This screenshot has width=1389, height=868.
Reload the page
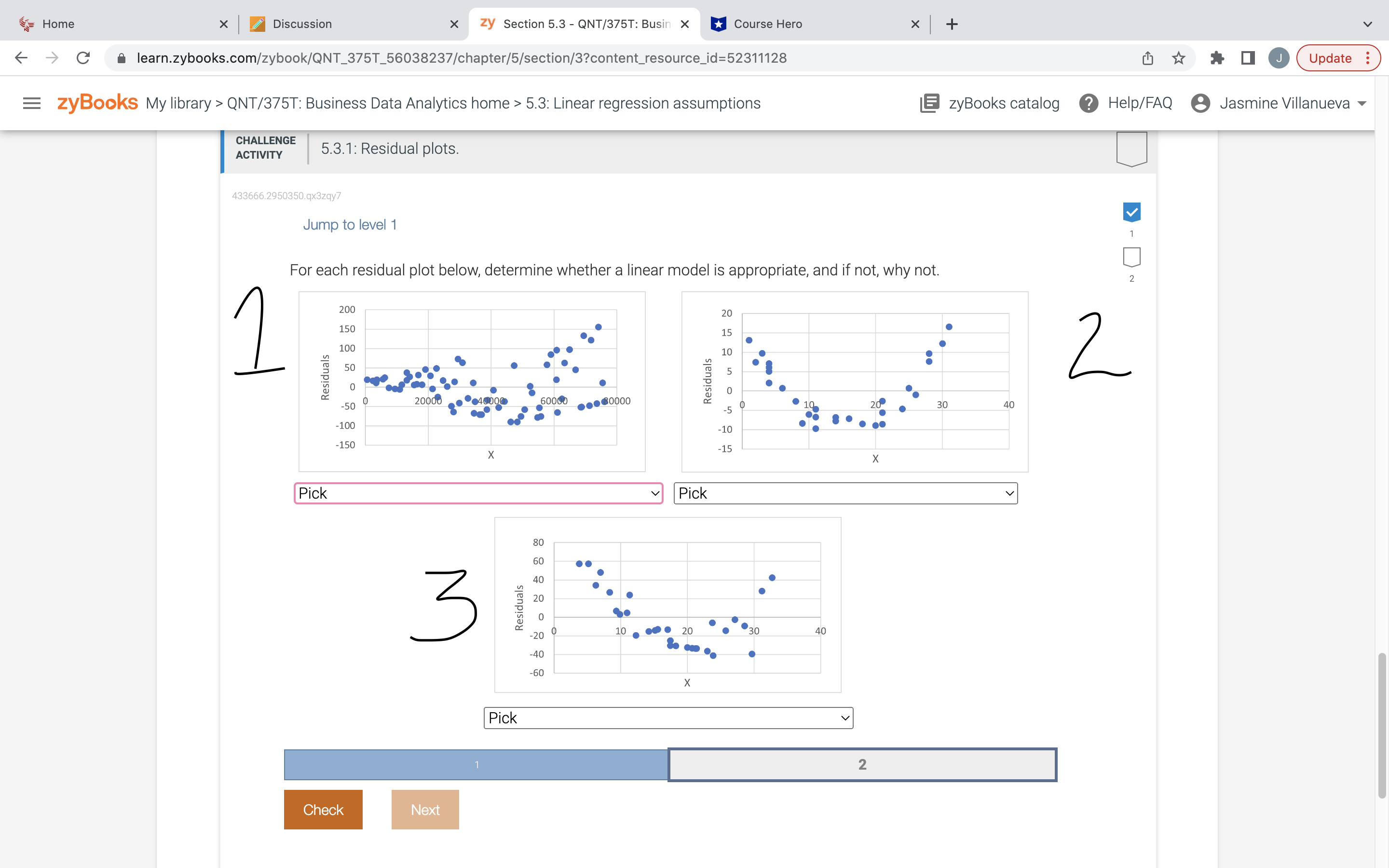(83, 58)
